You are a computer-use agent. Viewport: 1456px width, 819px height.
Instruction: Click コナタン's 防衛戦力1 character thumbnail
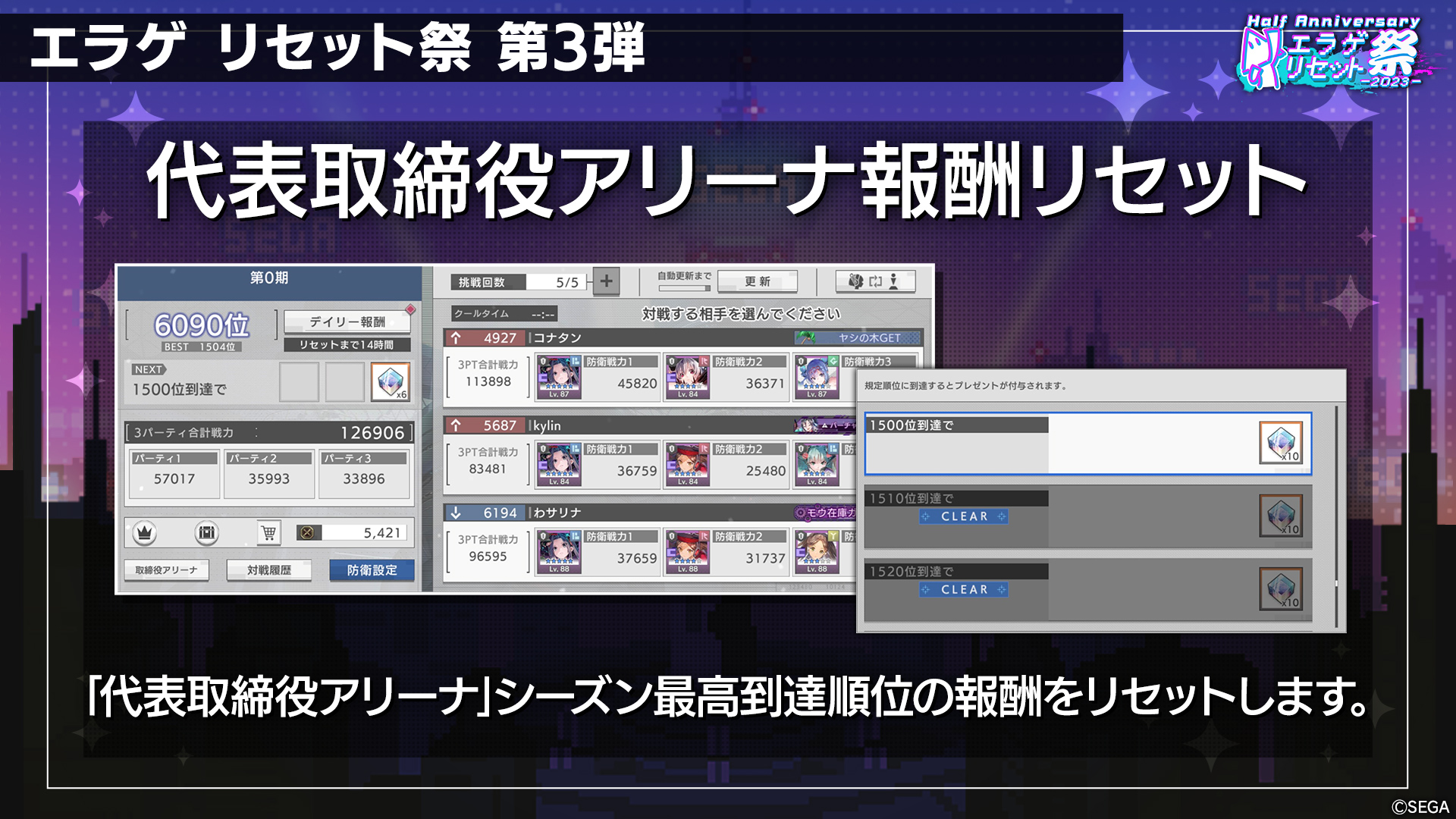[559, 377]
